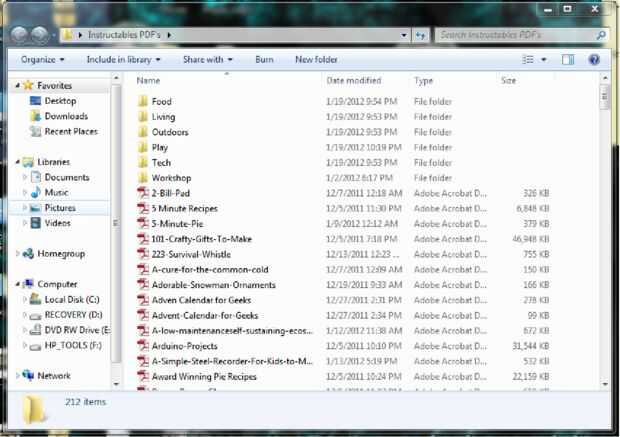620x437 pixels.
Task: Click the Music library note icon
Action: (36, 192)
